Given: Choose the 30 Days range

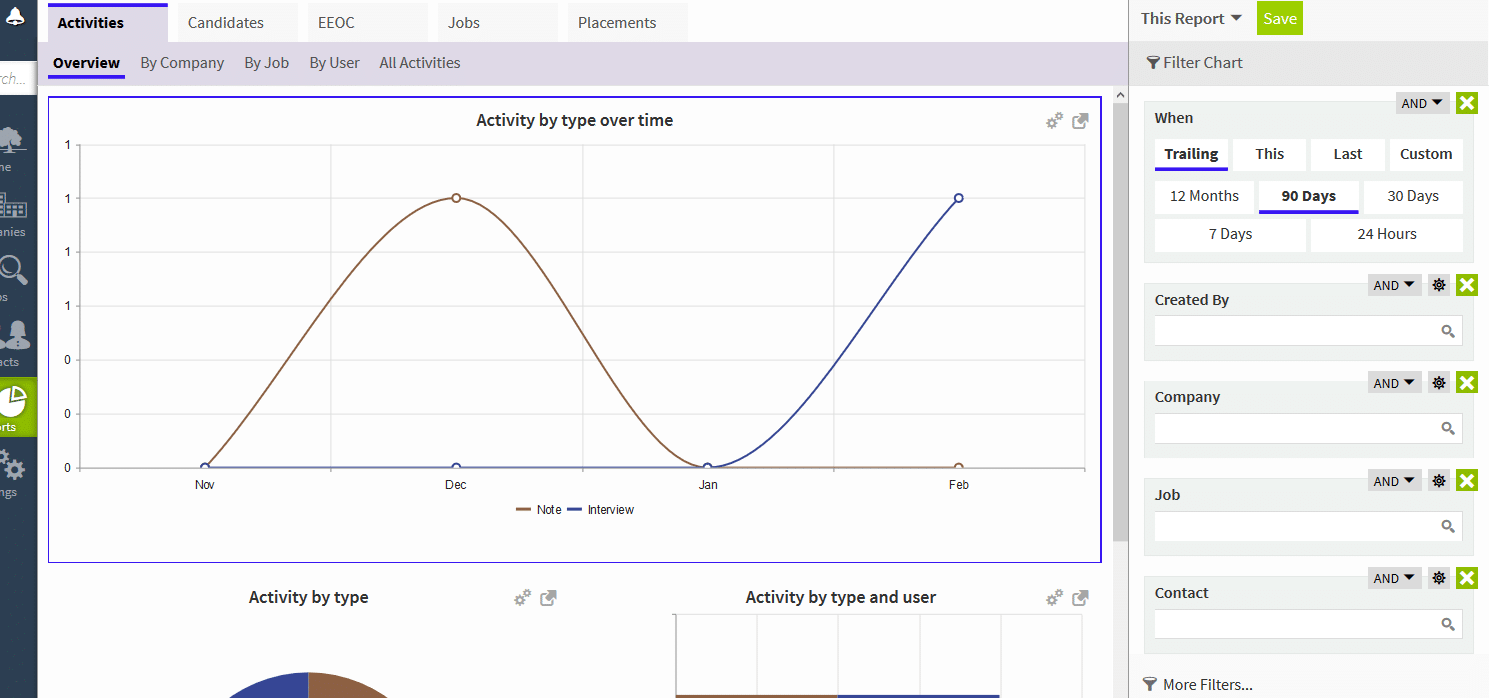Looking at the screenshot, I should coord(1413,196).
